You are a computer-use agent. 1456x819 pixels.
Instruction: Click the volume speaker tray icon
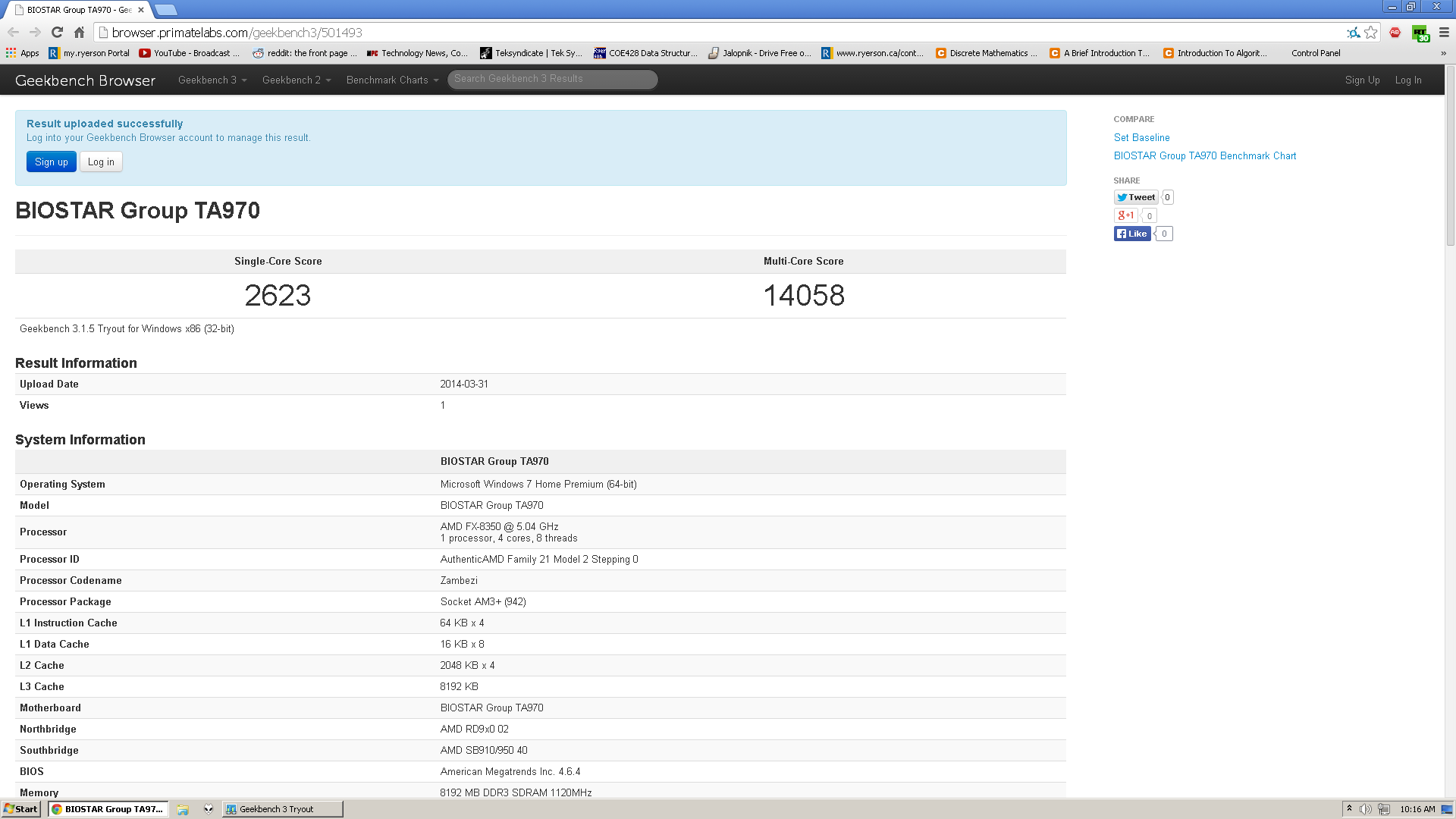(x=1365, y=809)
